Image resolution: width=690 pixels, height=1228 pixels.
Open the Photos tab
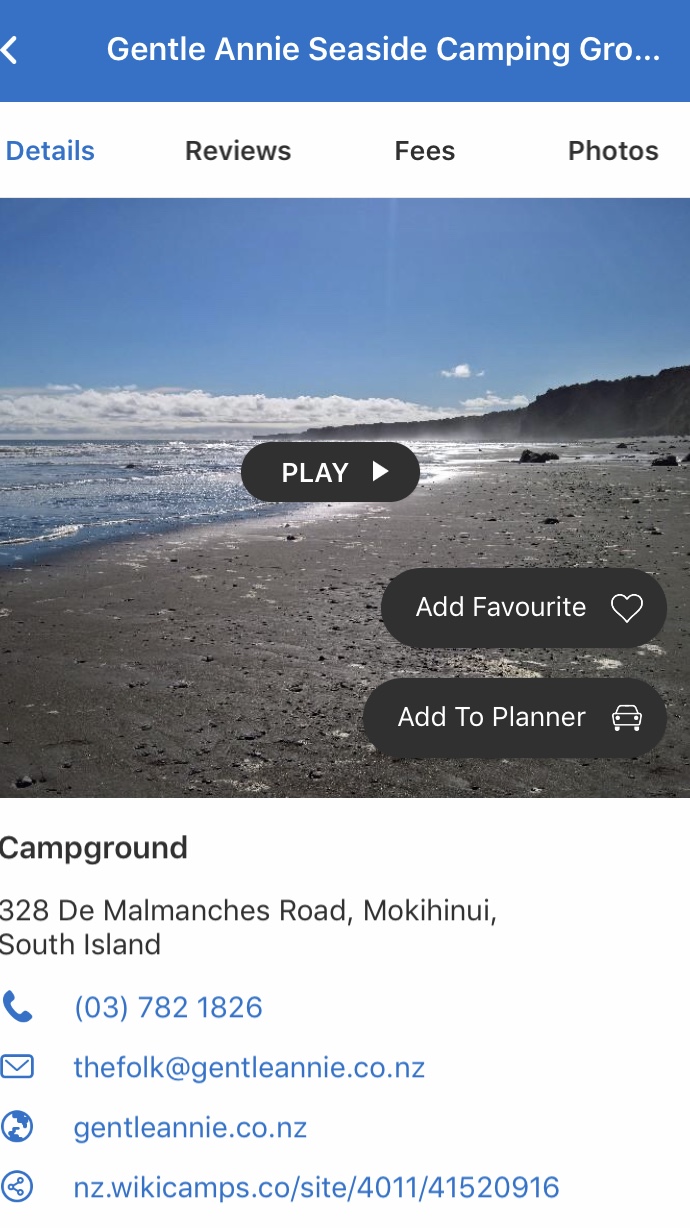click(613, 151)
